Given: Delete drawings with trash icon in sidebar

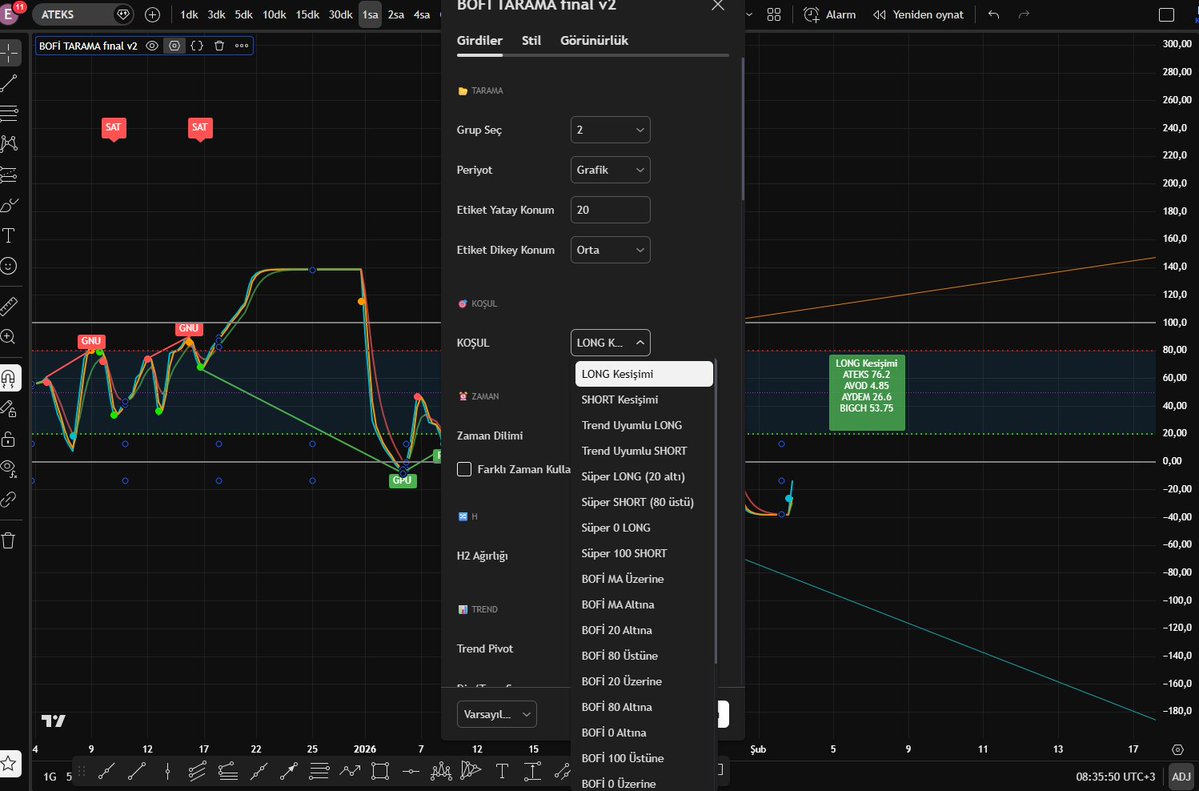Looking at the screenshot, I should 9,541.
